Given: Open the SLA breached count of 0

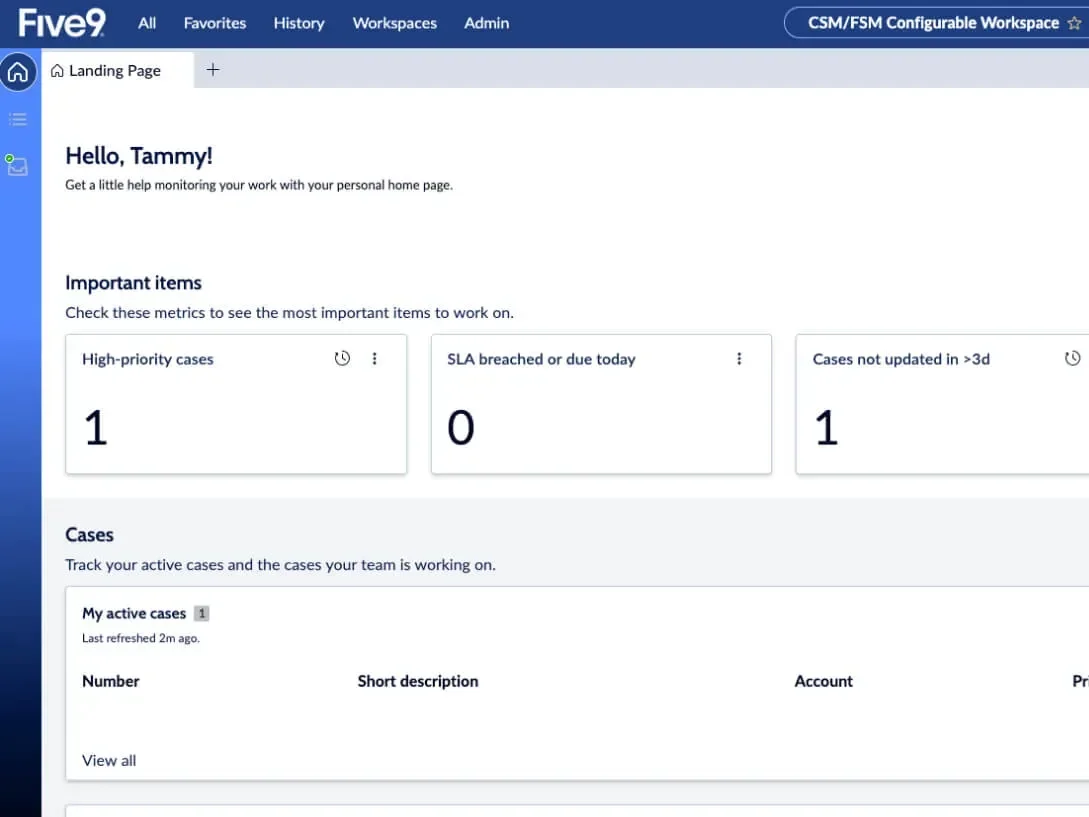Looking at the screenshot, I should click(x=461, y=428).
